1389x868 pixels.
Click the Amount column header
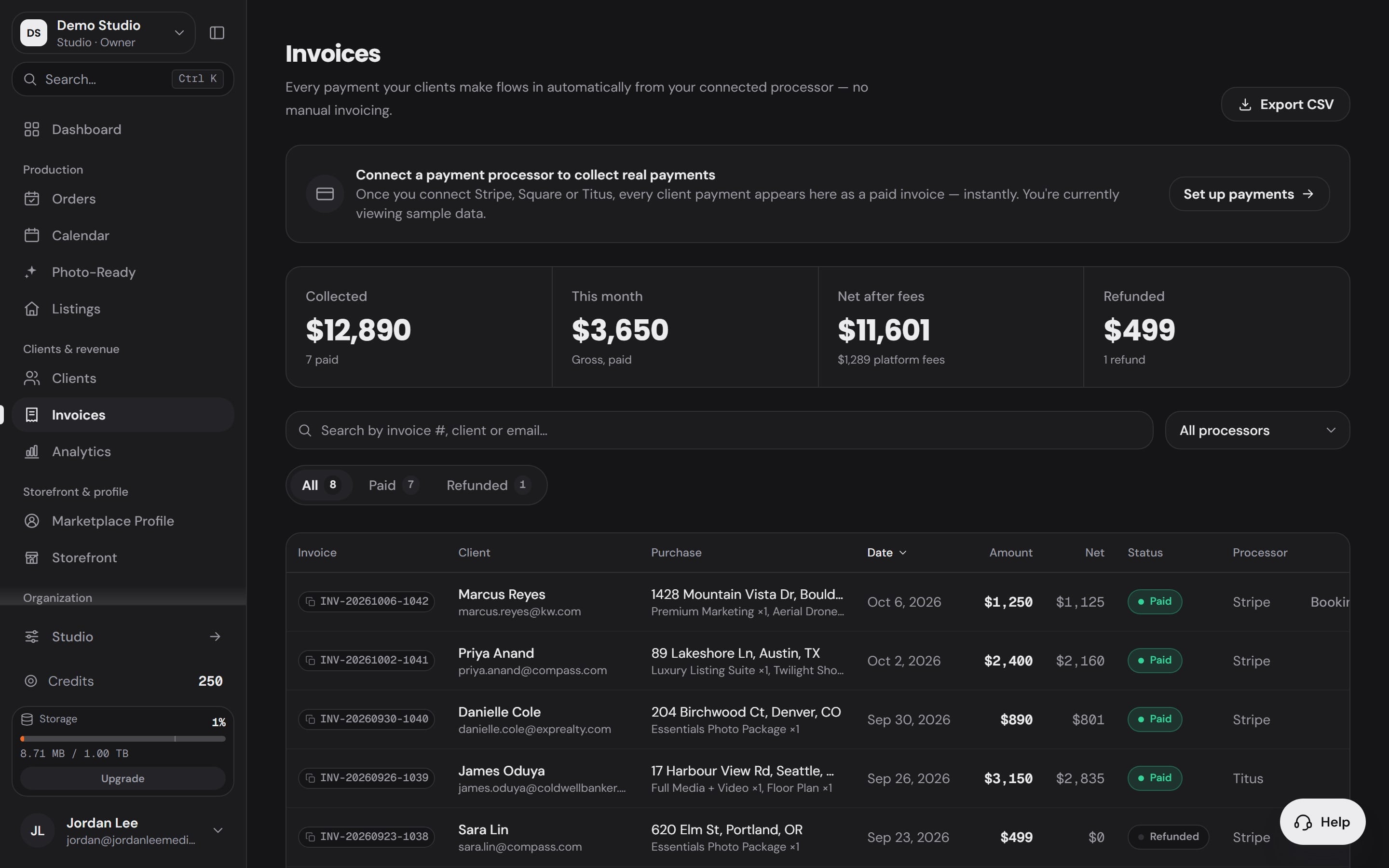coord(1010,553)
